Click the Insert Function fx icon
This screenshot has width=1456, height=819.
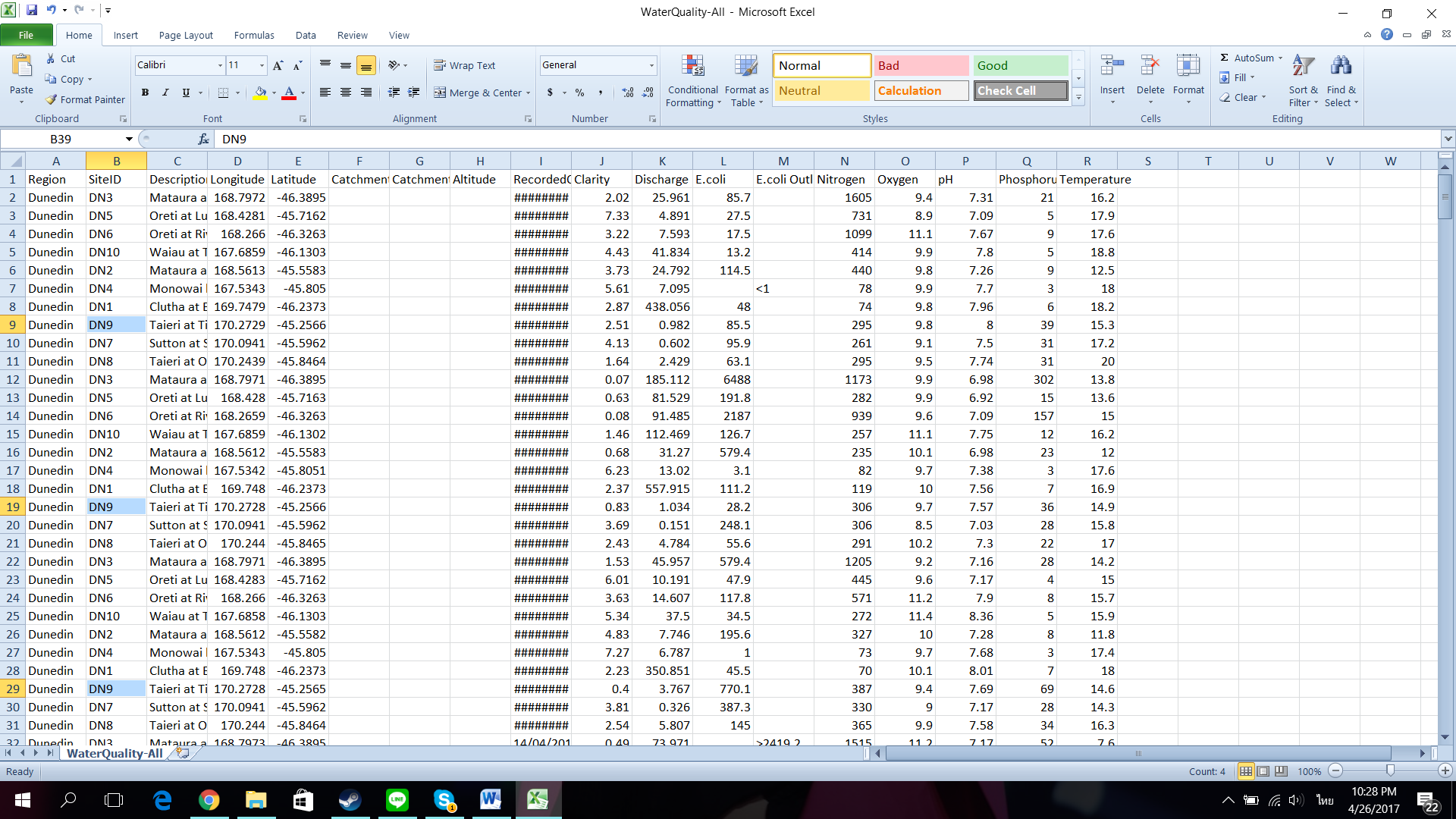coord(202,139)
